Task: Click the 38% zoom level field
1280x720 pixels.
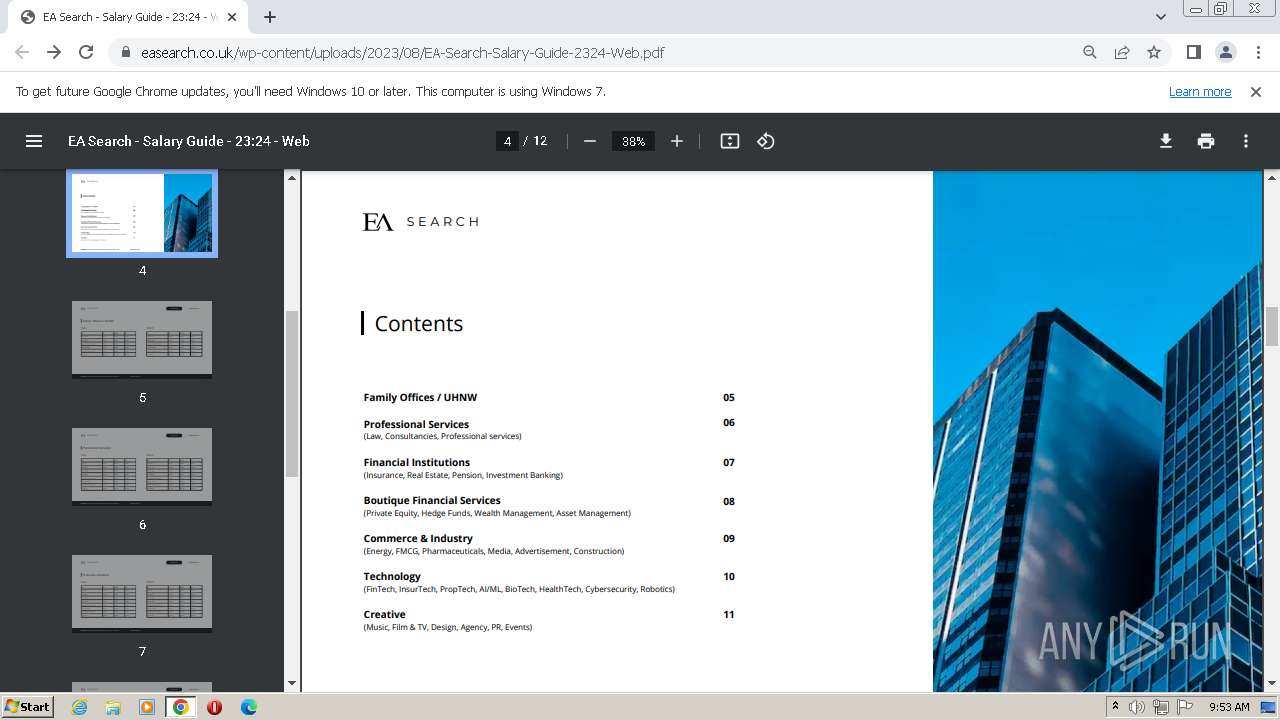Action: tap(633, 141)
